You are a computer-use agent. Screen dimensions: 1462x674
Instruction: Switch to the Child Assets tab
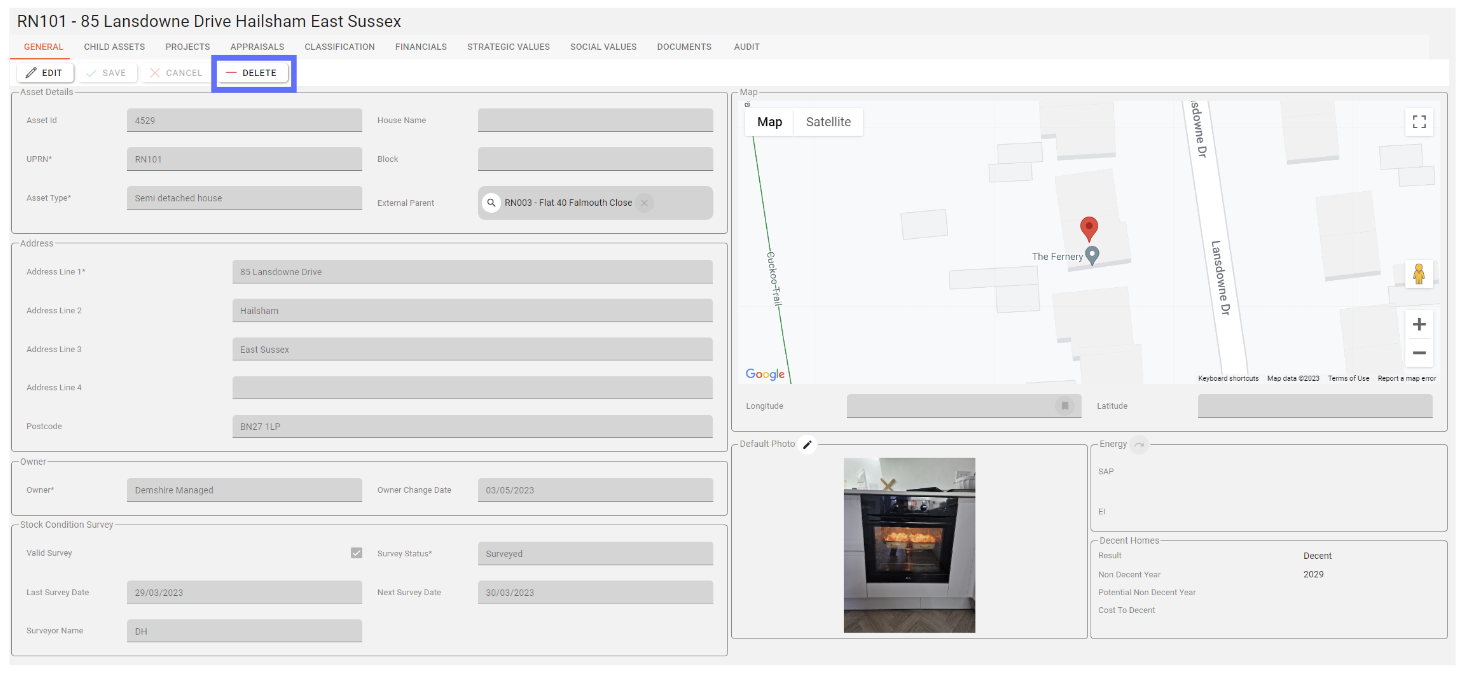point(114,47)
